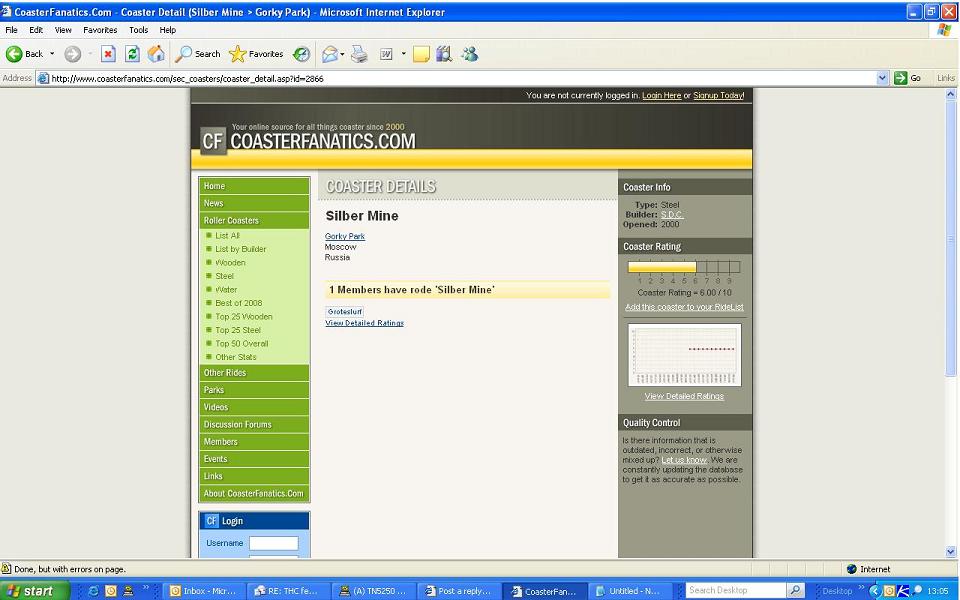
Task: Stop page loading with the Stop icon
Action: tap(108, 54)
